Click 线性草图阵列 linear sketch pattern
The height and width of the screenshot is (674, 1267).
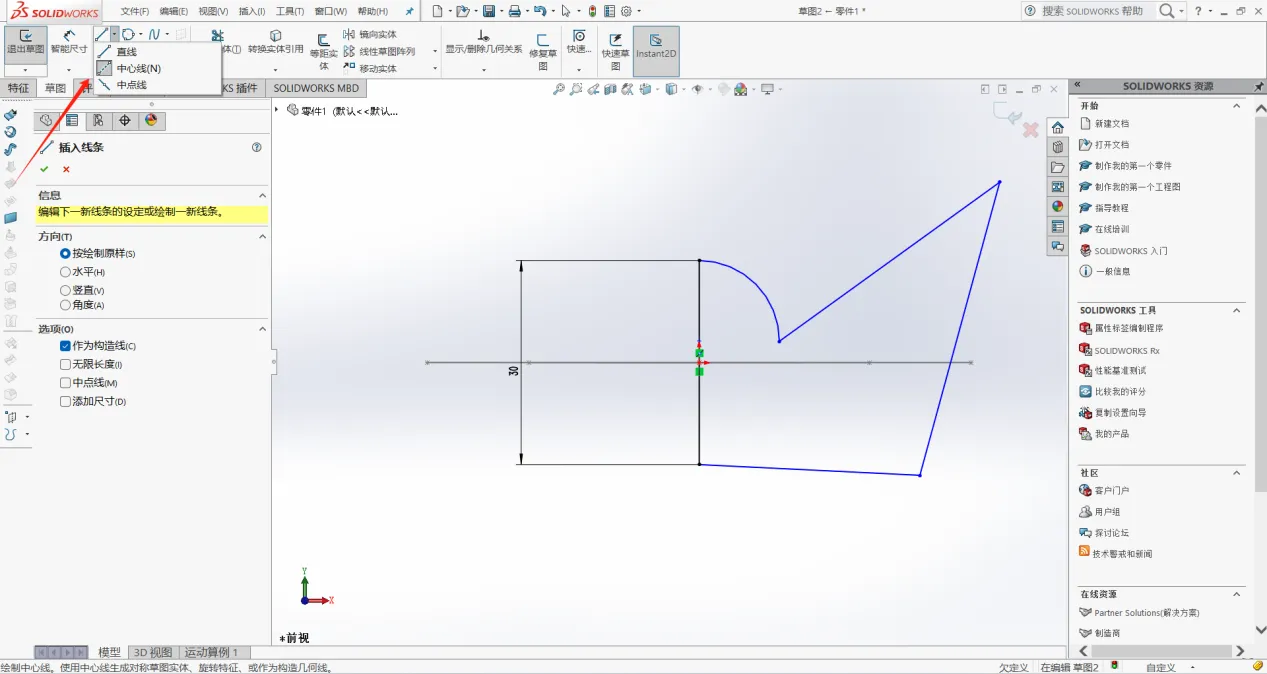[x=379, y=51]
